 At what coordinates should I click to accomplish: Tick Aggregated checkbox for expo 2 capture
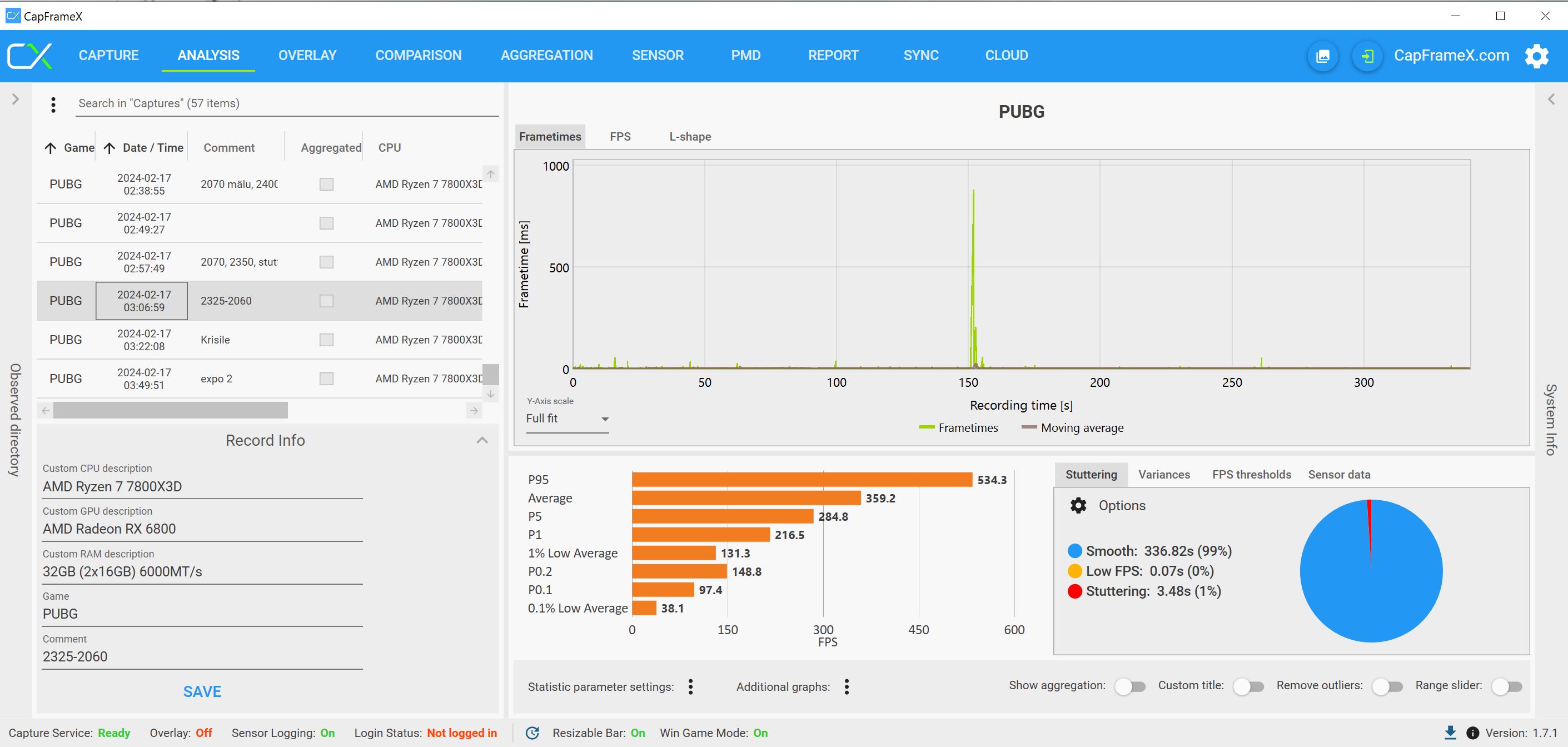click(326, 379)
